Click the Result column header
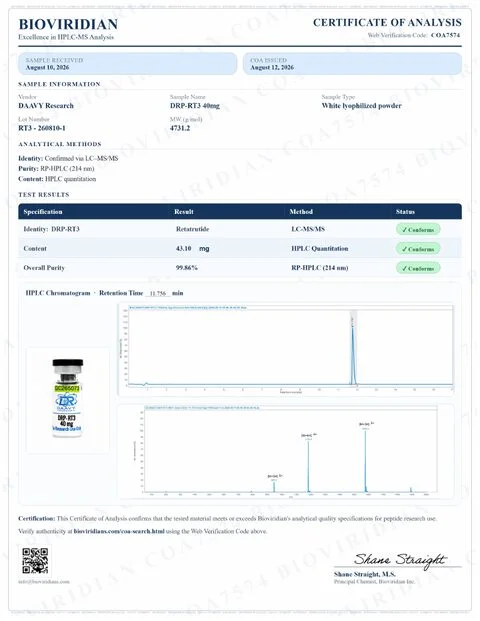Image resolution: width=480 pixels, height=621 pixels. pyautogui.click(x=184, y=212)
